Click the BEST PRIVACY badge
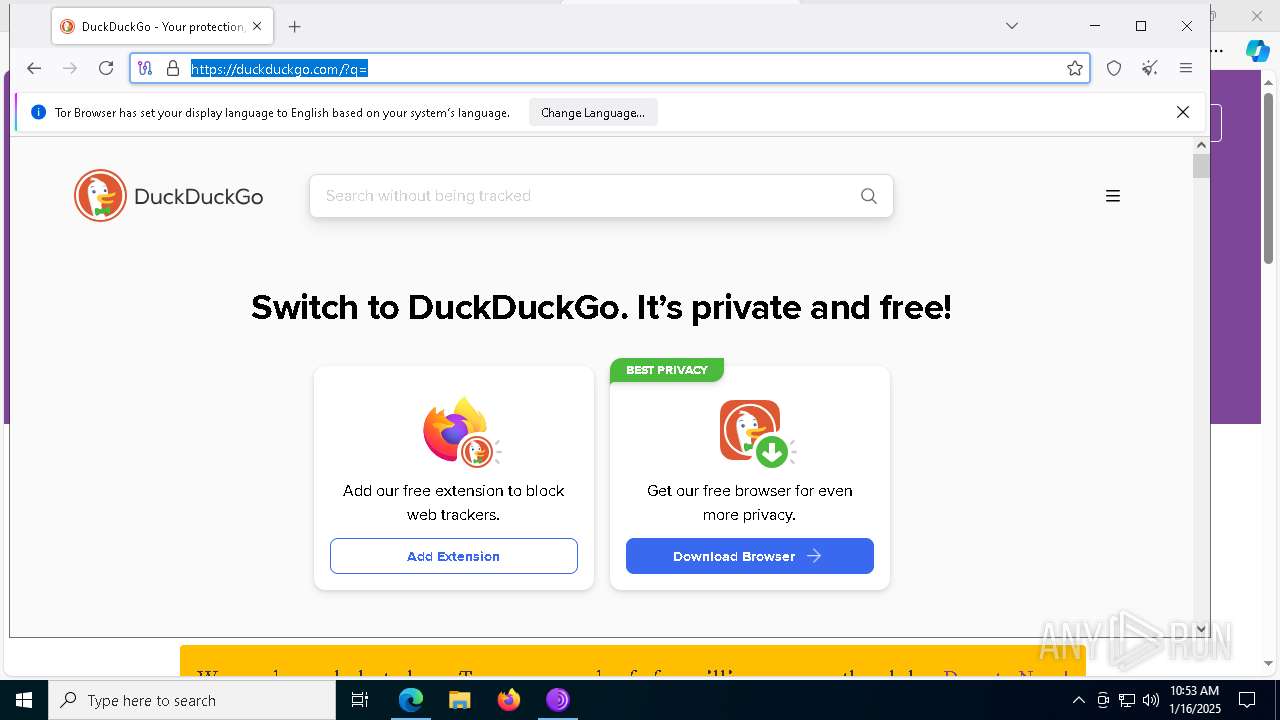 pos(667,370)
